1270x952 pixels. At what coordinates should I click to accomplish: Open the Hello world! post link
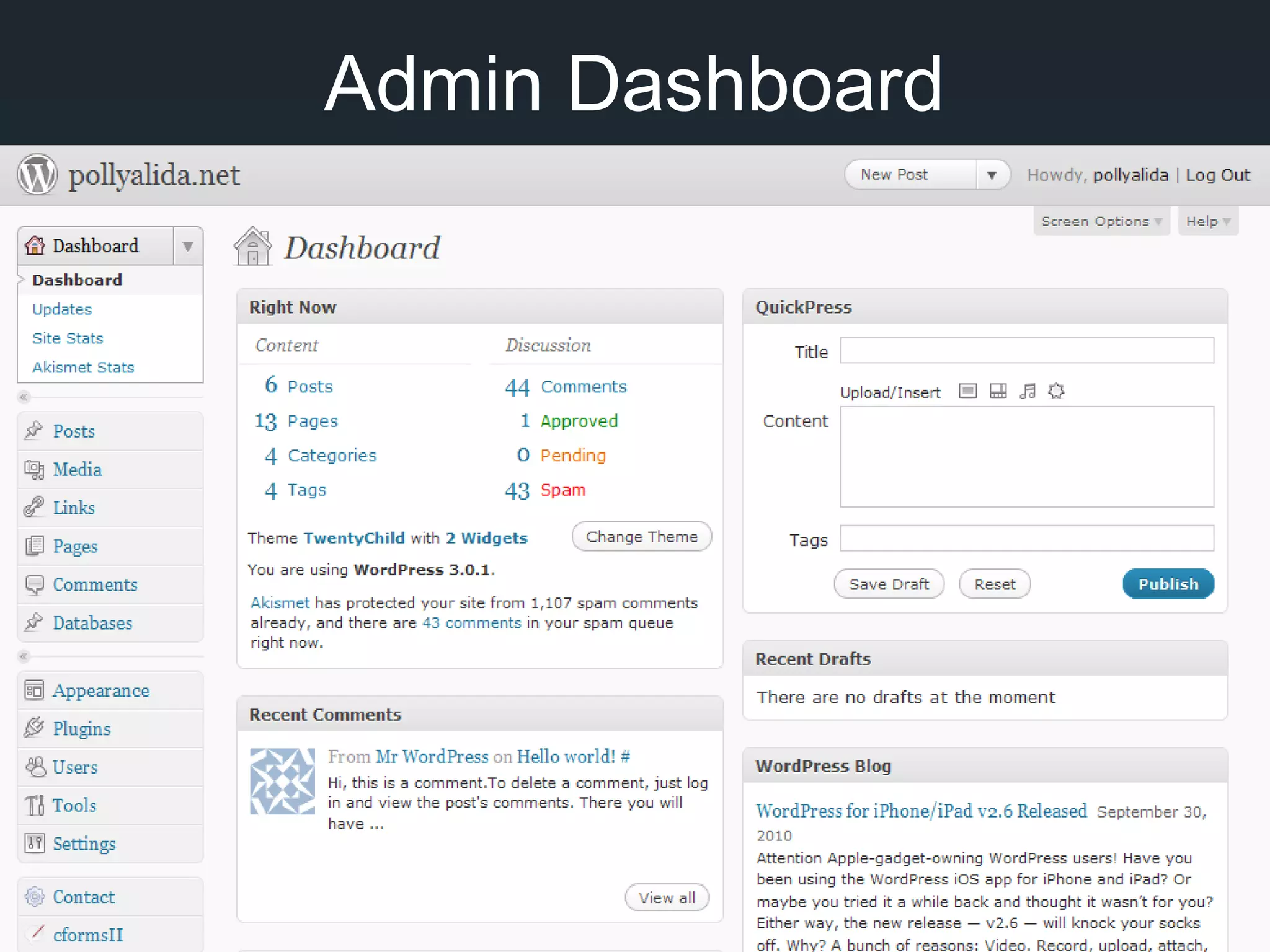tap(566, 756)
